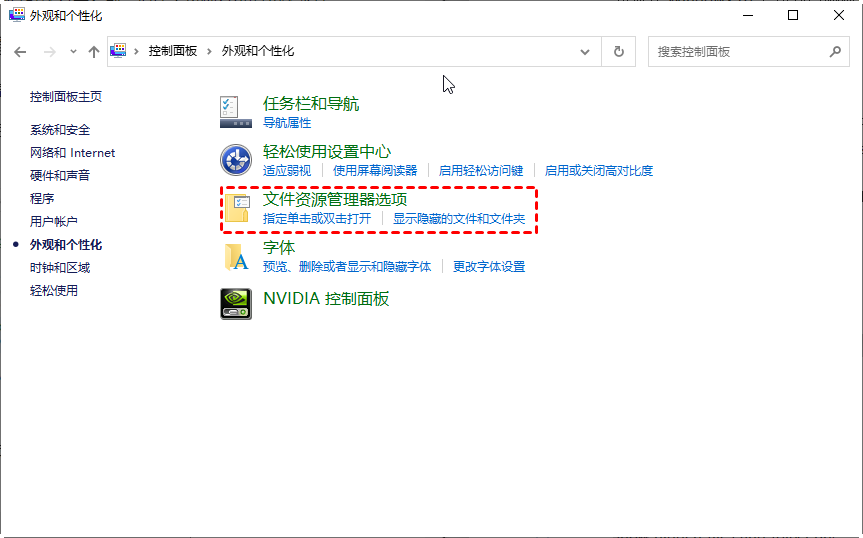Screen dimensions: 863x538
Task: Click 预览、删除或者显示和隐藏字体 link
Action: pos(347,267)
